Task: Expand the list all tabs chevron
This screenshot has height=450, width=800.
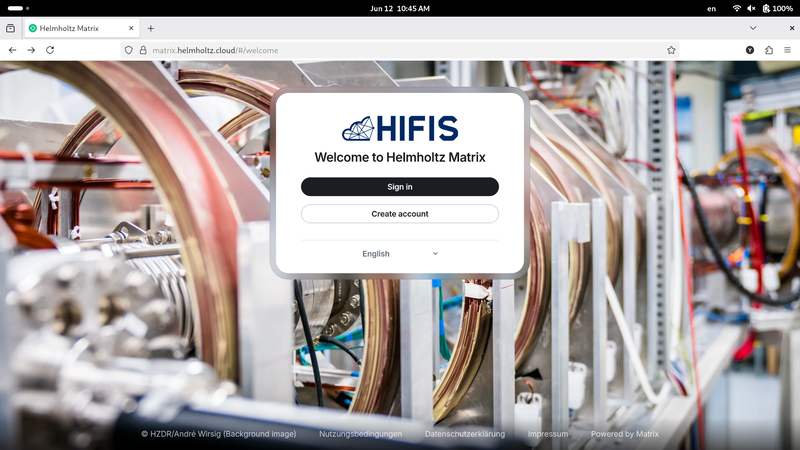Action: (x=753, y=28)
